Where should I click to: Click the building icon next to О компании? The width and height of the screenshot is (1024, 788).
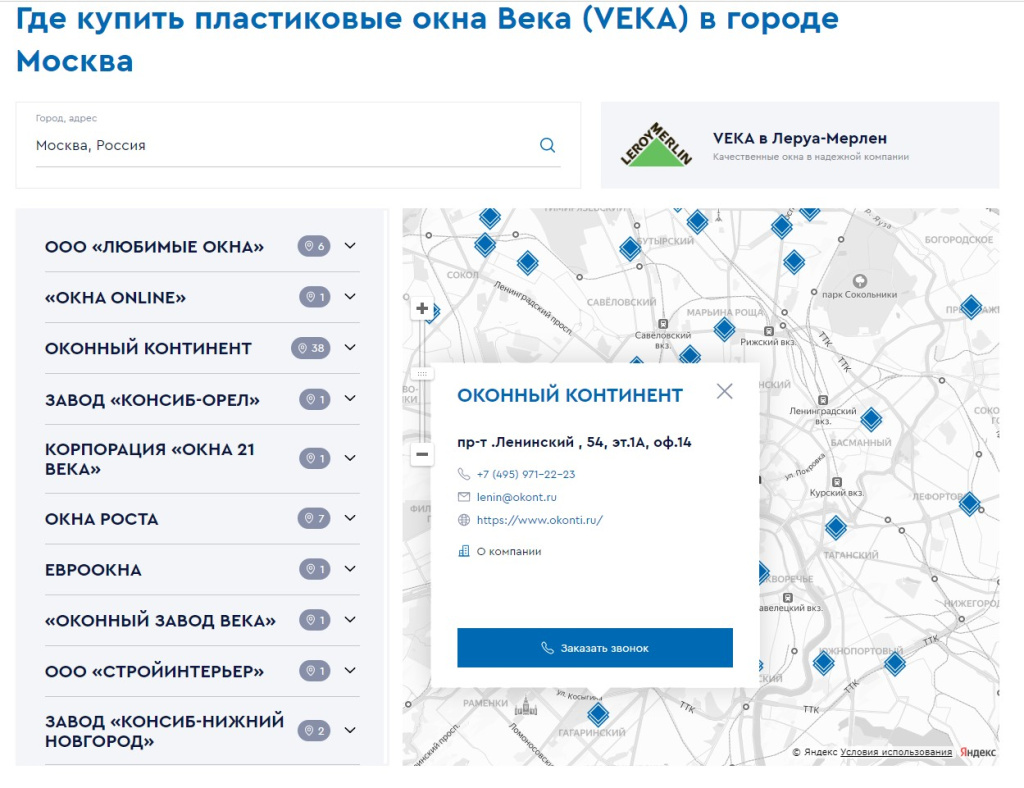[x=464, y=551]
